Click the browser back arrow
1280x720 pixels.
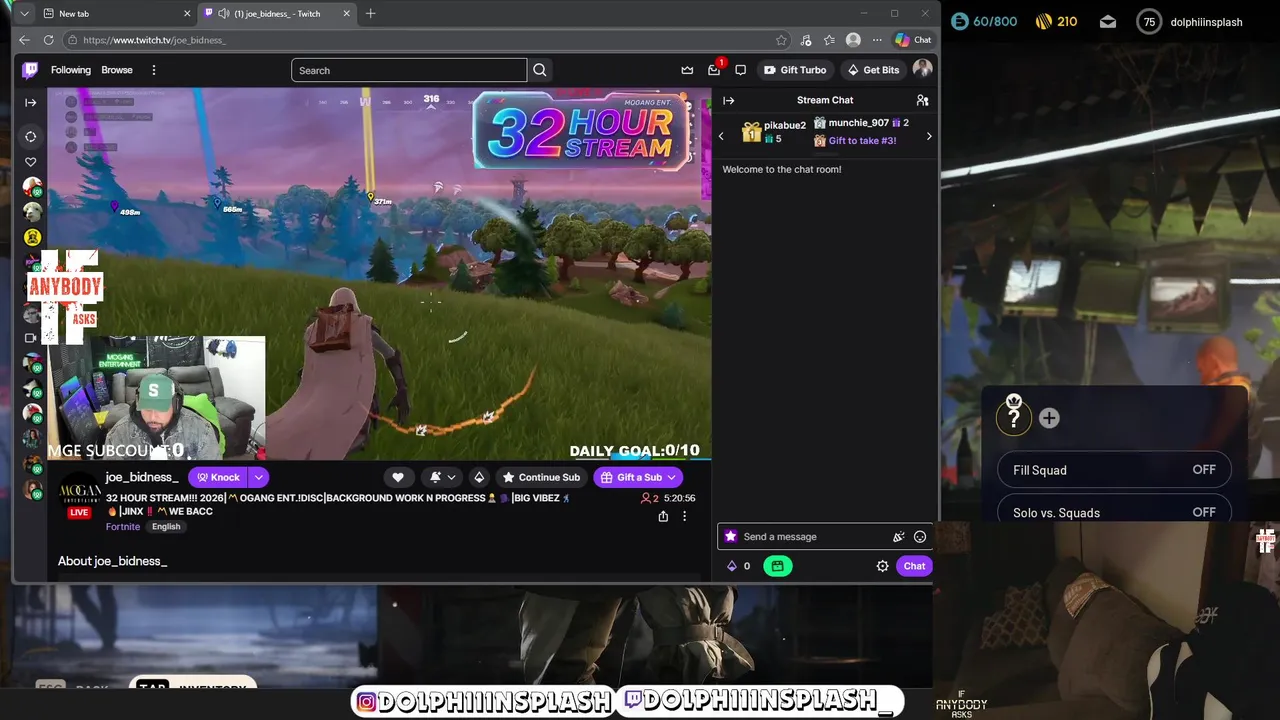[x=25, y=40]
